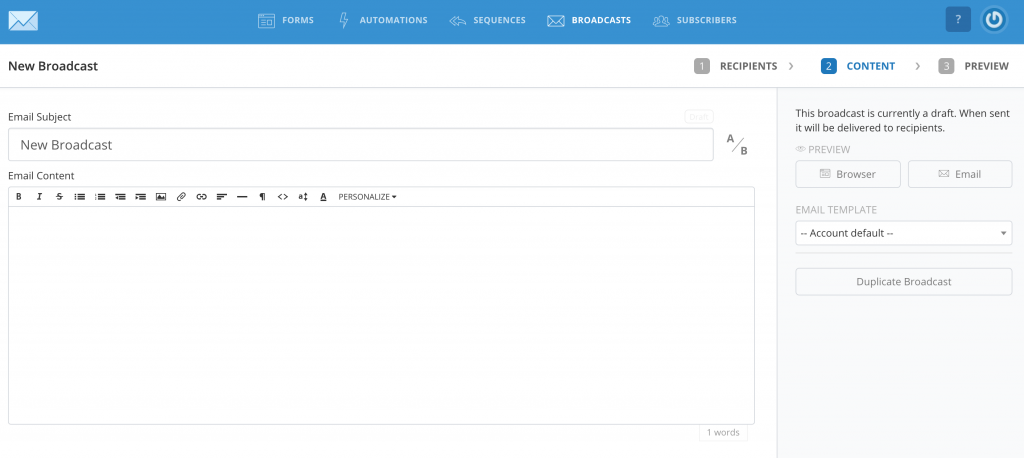Viewport: 1024px width, 458px height.
Task: Open the Email Template dropdown
Action: 904,233
